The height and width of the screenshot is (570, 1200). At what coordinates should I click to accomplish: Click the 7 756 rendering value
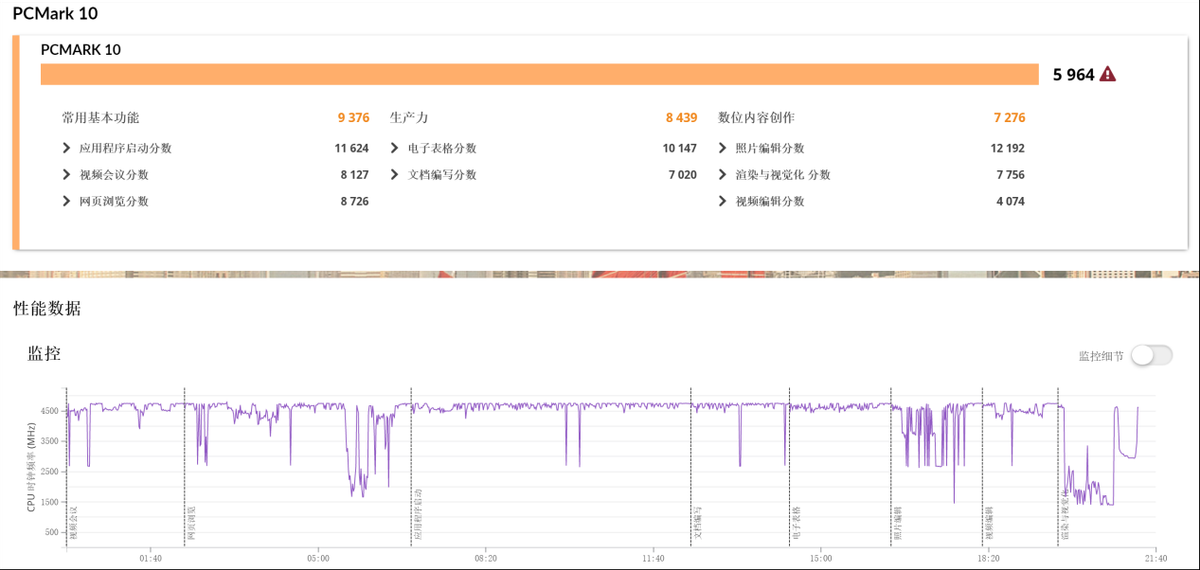1011,175
